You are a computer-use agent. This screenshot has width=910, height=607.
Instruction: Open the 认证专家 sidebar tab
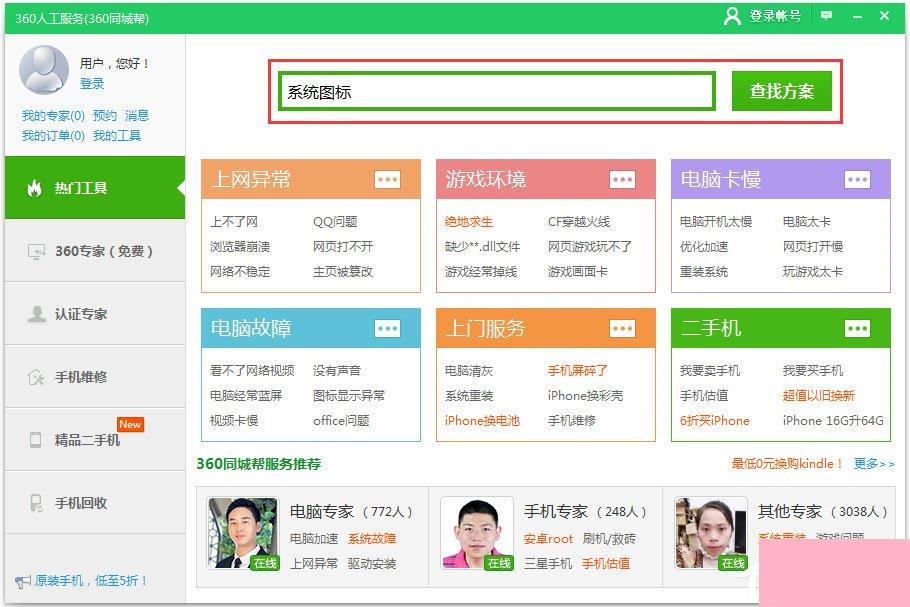pyautogui.click(x=95, y=314)
